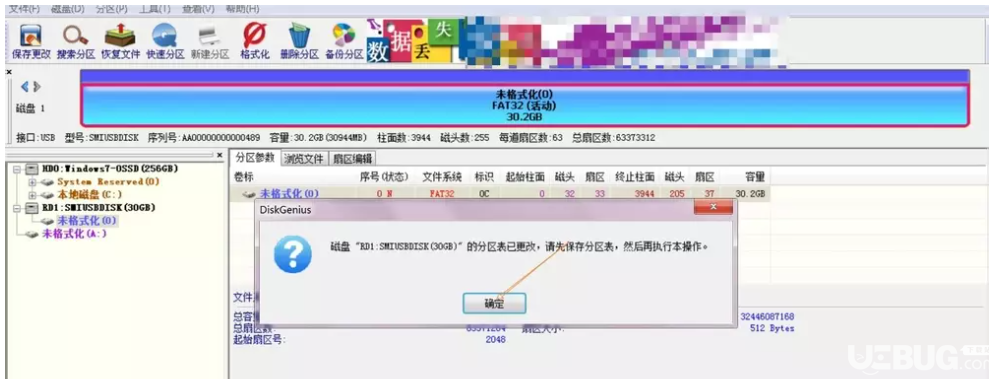This screenshot has width=997, height=379.
Task: Open the 磁盘(D) menu
Action: pyautogui.click(x=67, y=9)
